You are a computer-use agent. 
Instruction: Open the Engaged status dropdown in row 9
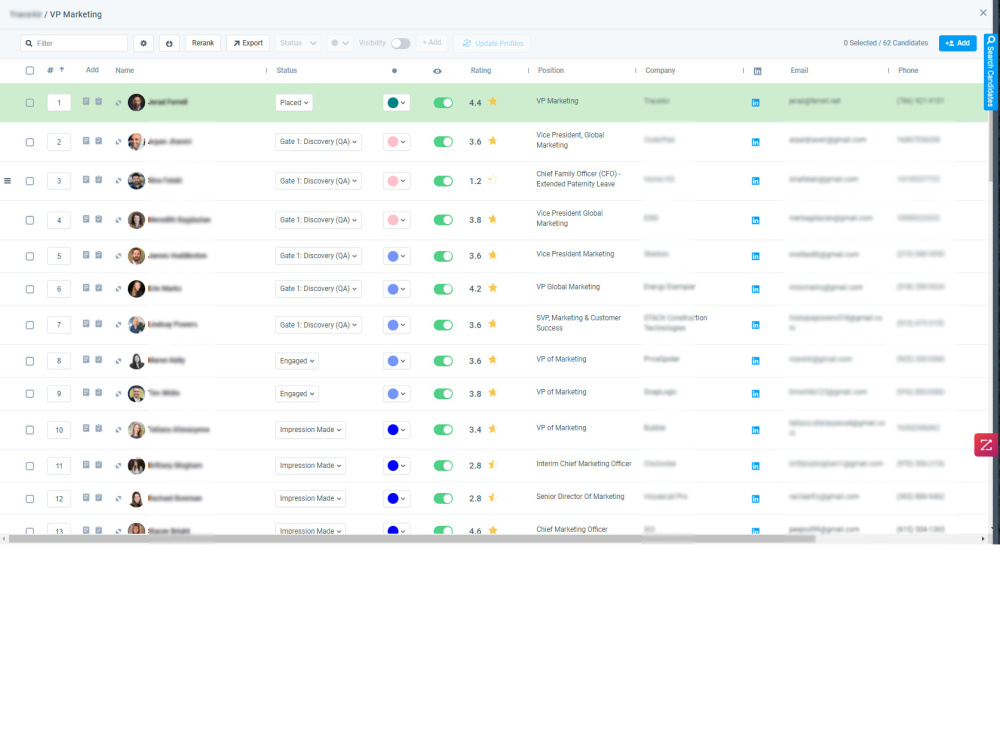[297, 393]
